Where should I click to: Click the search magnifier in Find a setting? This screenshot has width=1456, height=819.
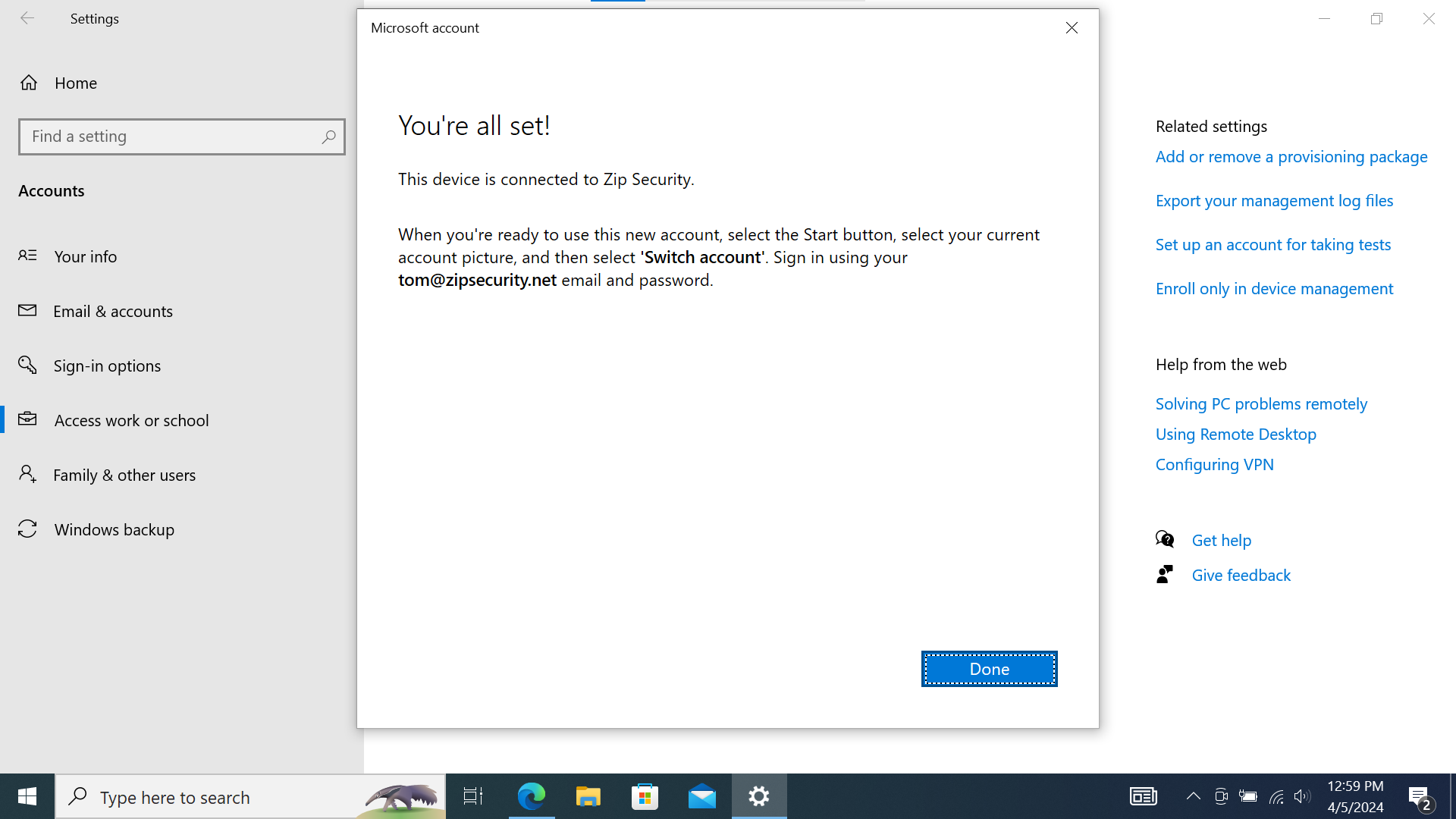click(328, 136)
